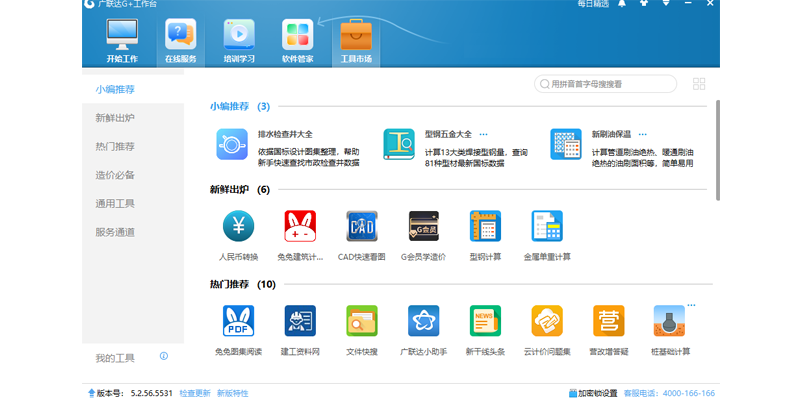The image size is (800, 400).
Task: Click the vertical scrollbar thumb
Action: click(718, 151)
